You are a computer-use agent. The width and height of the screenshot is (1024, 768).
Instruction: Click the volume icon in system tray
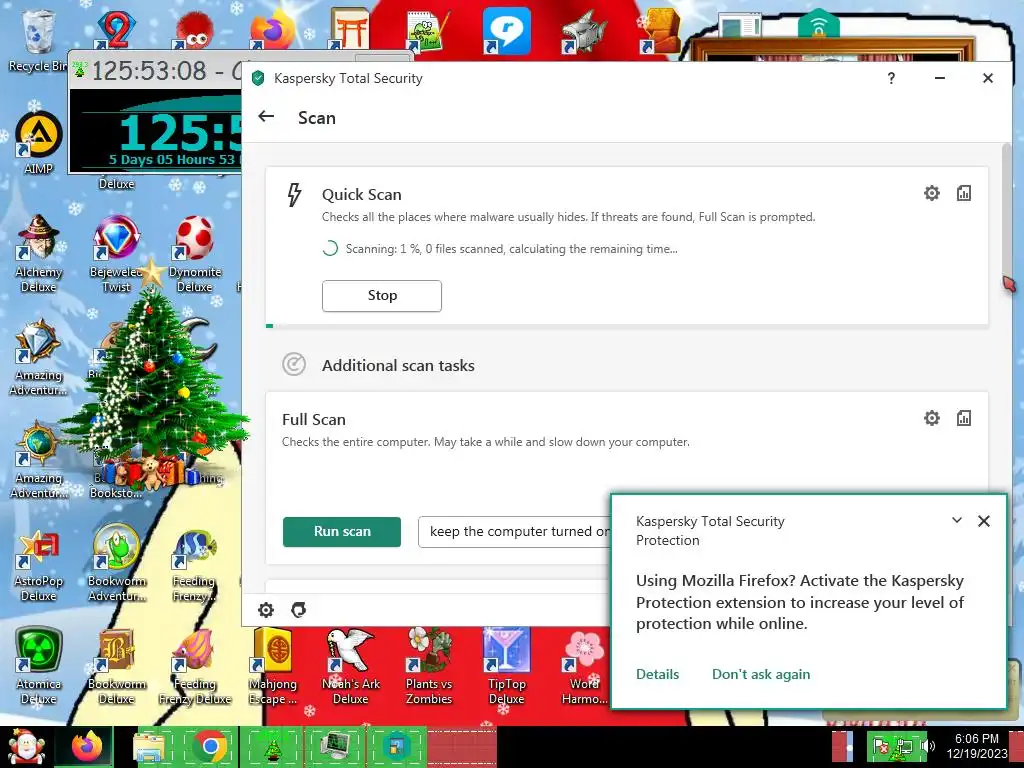[x=927, y=746]
